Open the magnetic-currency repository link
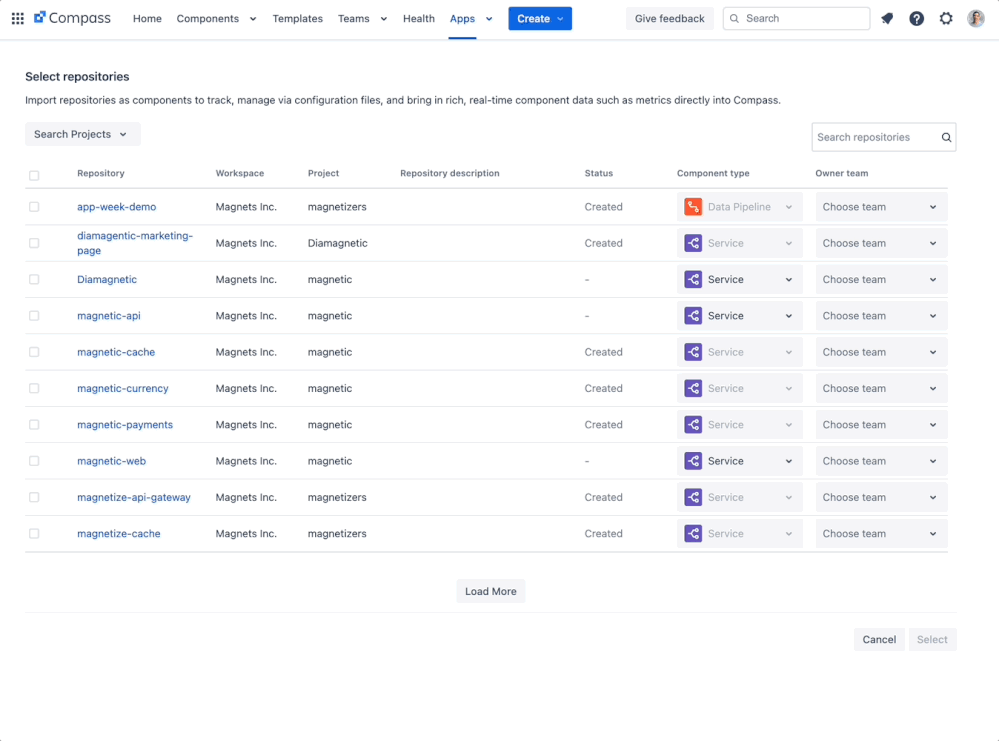 coord(123,388)
